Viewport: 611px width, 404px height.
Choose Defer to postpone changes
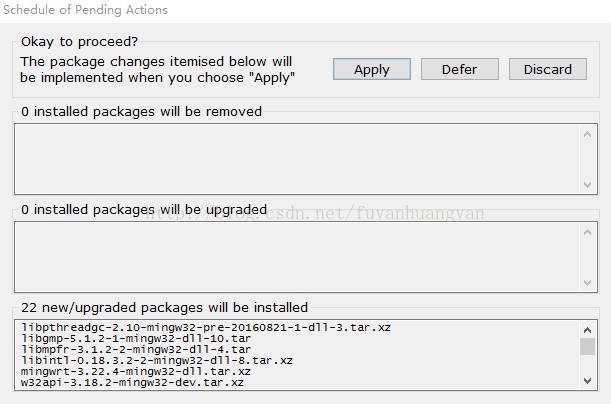point(460,69)
